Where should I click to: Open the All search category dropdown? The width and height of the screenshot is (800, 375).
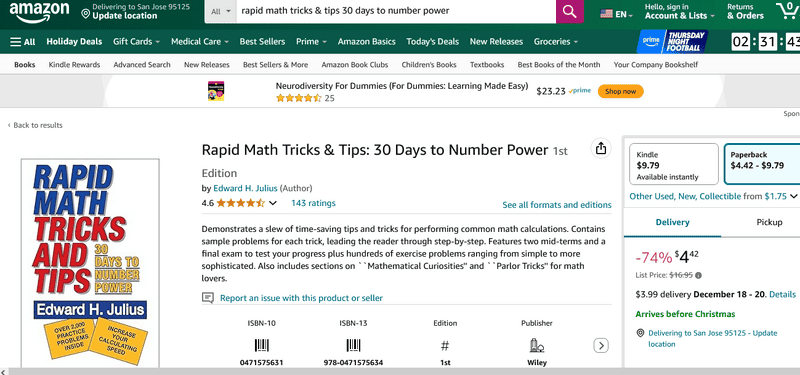(x=221, y=11)
